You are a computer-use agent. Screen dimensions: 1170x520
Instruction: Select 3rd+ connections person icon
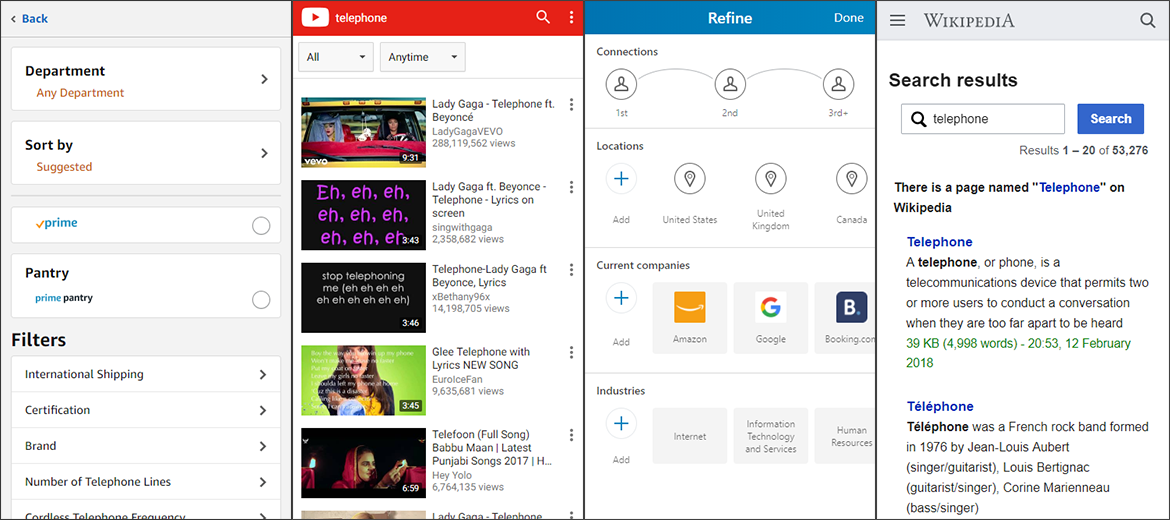pos(839,84)
